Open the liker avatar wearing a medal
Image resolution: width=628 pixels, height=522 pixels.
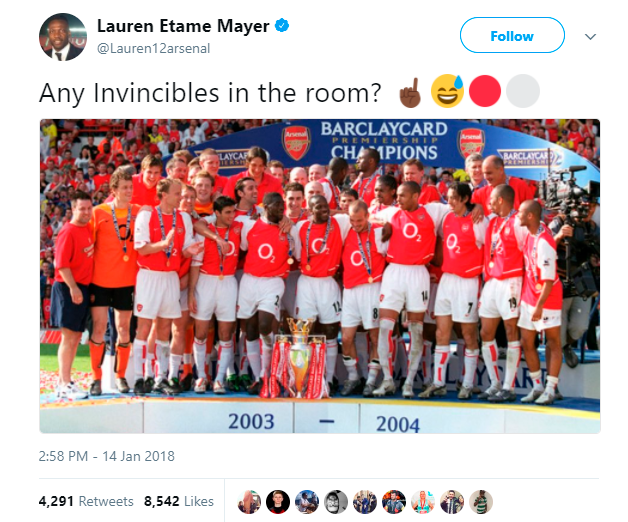click(x=423, y=502)
